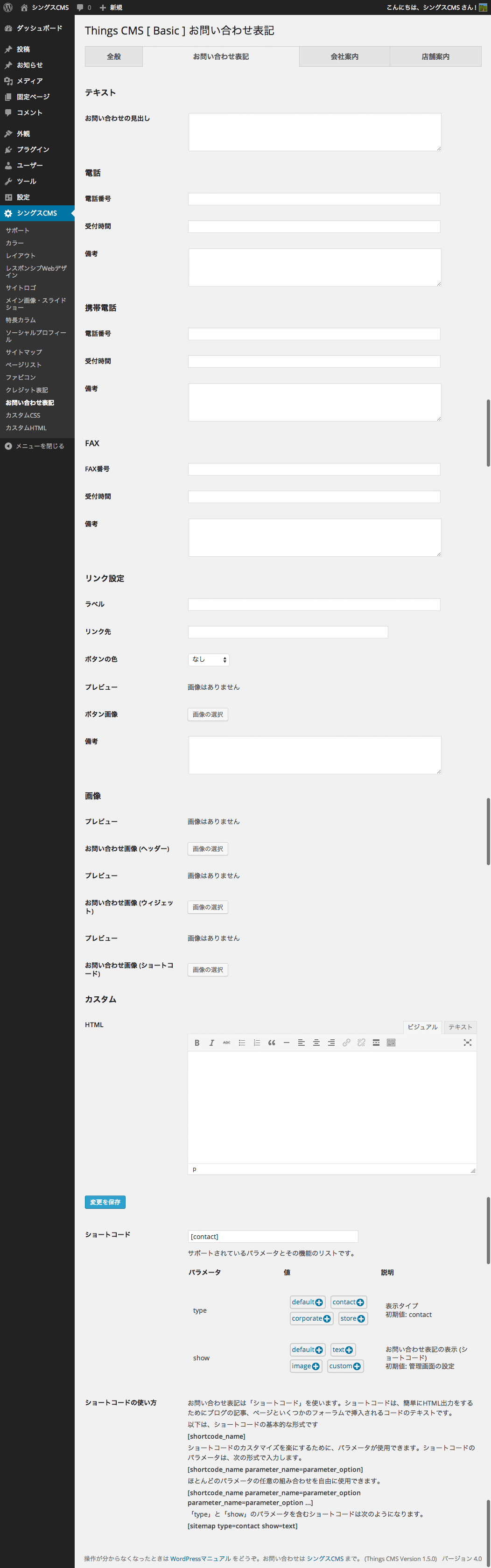The width and height of the screenshot is (491, 1568).
Task: Switch to the 全般 tab
Action: coord(114,56)
